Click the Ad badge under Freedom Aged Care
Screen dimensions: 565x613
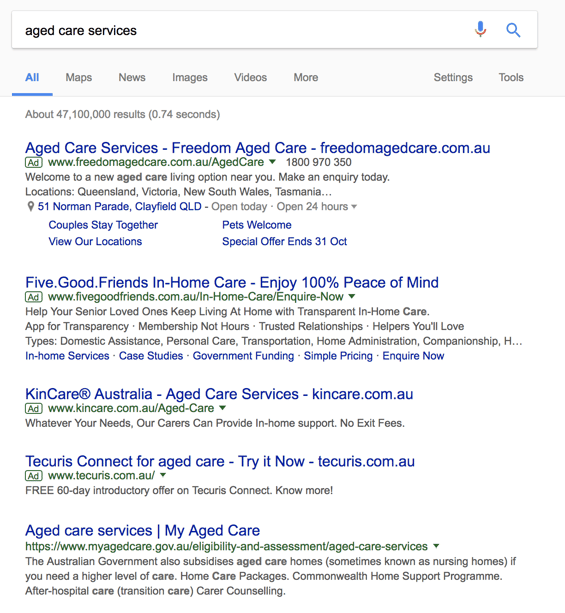(34, 162)
